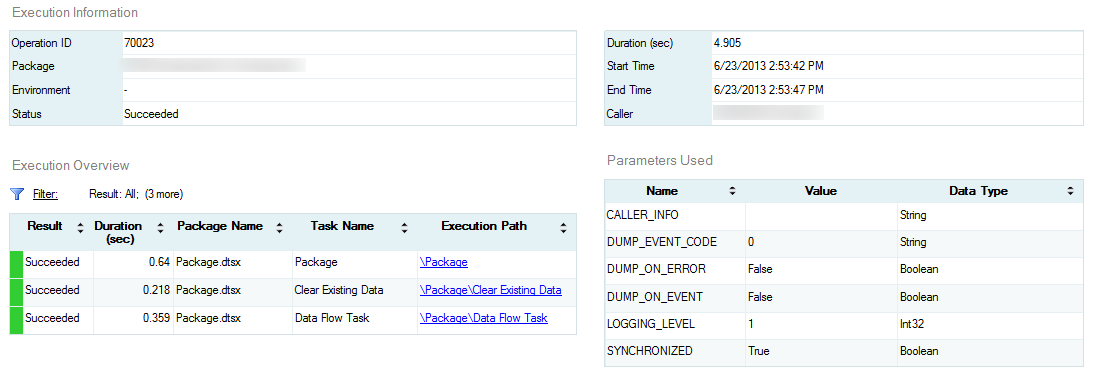Screen dimensions: 1097x374
Task: Open \Package\Data Flow Task link
Action: [483, 318]
